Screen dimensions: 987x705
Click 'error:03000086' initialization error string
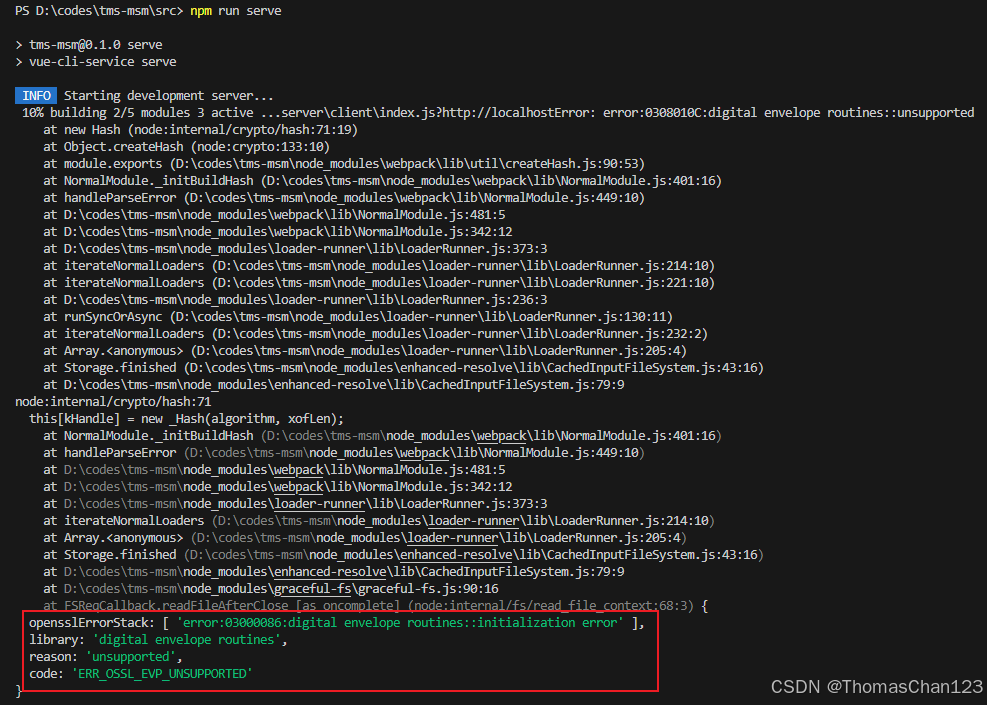tap(400, 623)
